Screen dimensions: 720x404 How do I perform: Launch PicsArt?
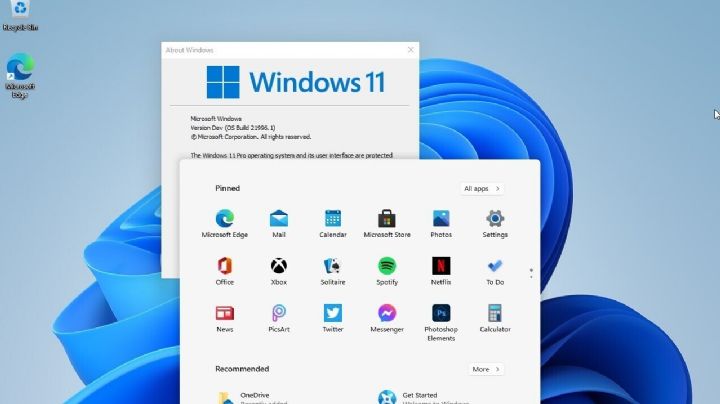click(x=279, y=319)
